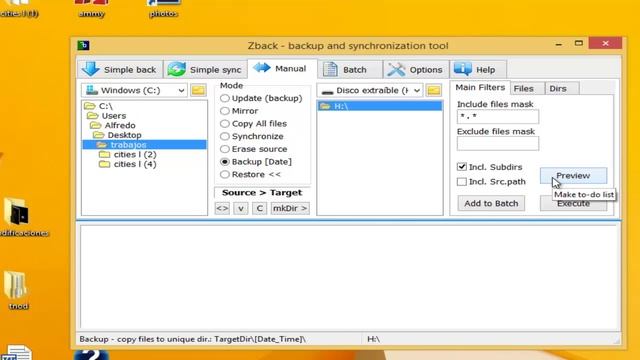Switch to the Manual tab

[282, 69]
